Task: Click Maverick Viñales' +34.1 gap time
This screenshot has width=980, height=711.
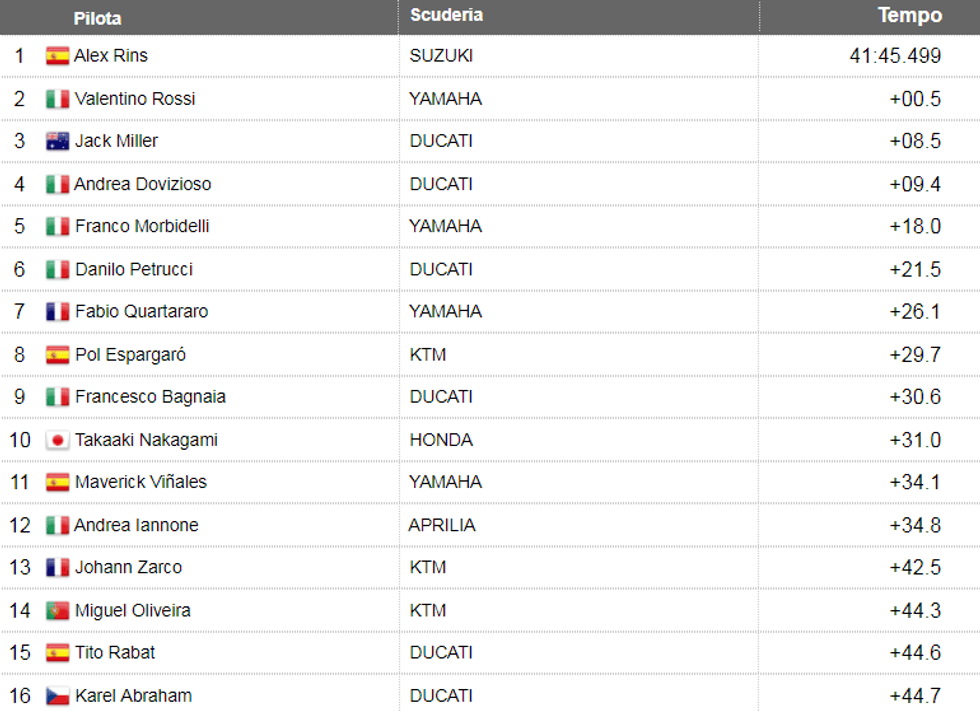Action: pyautogui.click(x=915, y=482)
